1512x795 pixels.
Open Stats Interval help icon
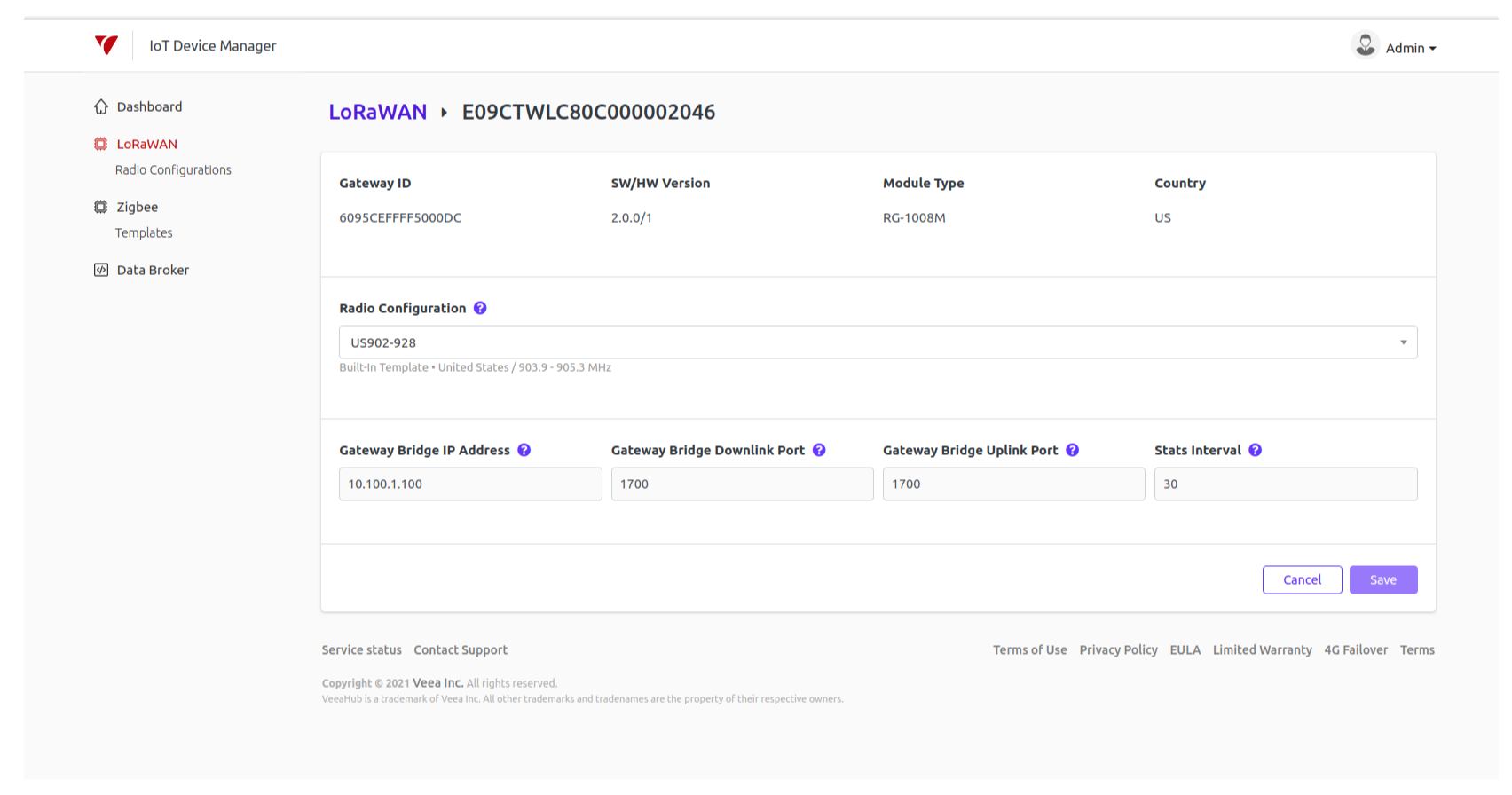coord(1256,450)
